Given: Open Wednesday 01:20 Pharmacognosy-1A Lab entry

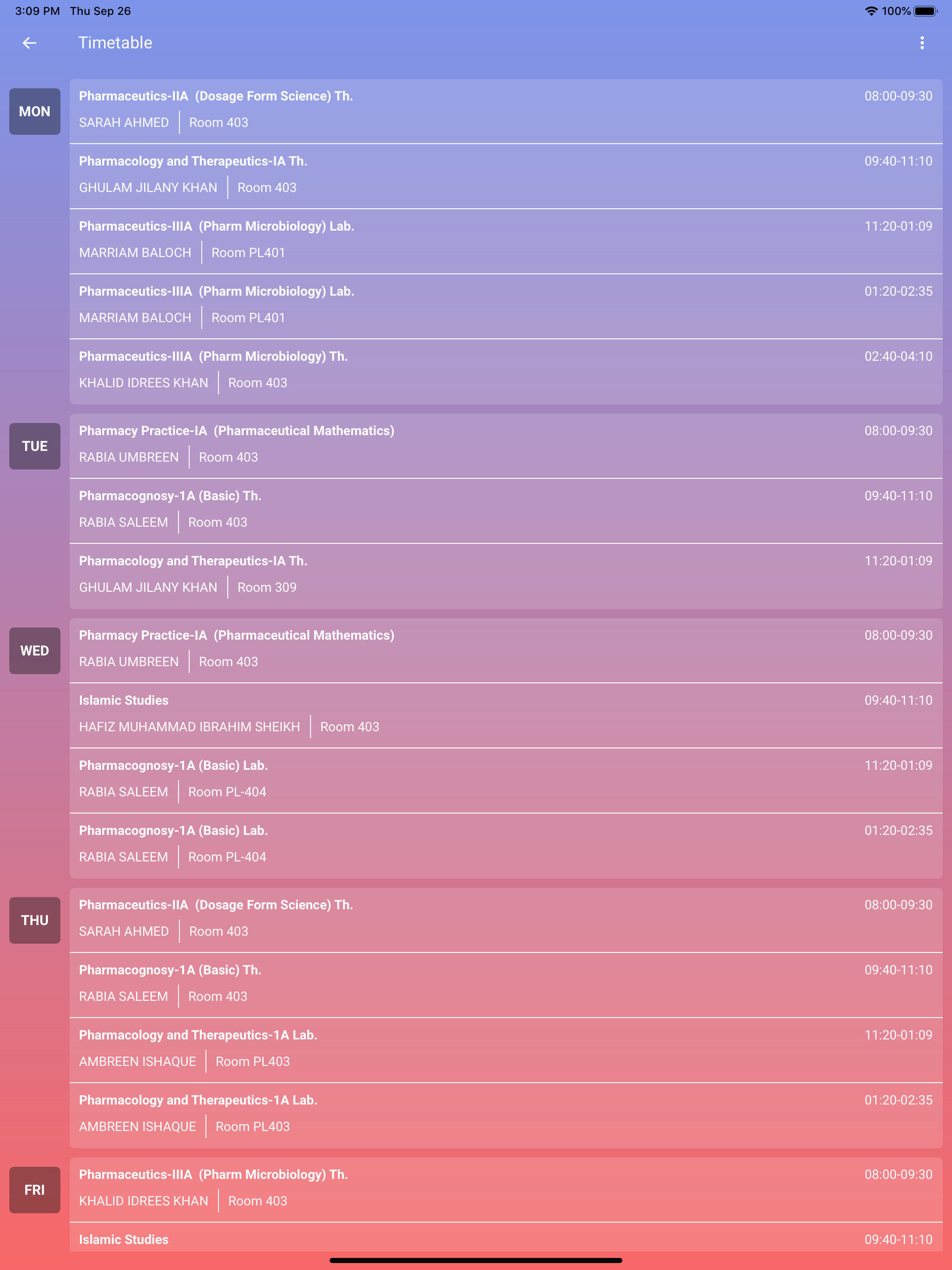Looking at the screenshot, I should click(506, 846).
